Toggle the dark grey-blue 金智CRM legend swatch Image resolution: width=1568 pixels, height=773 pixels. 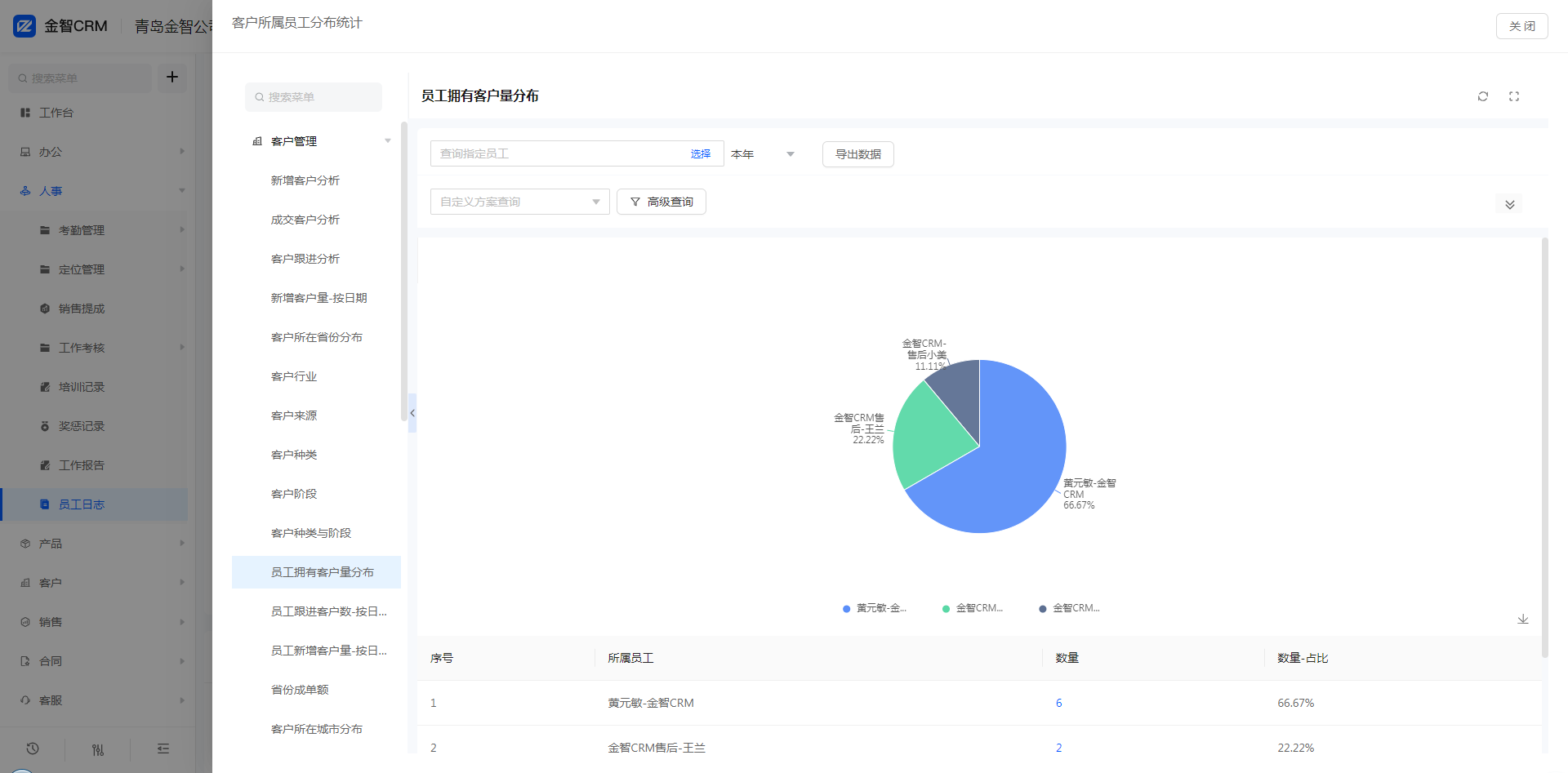(1043, 609)
